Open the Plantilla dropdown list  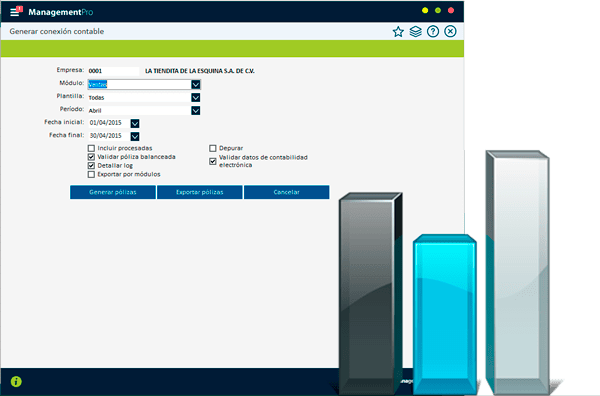pyautogui.click(x=196, y=98)
